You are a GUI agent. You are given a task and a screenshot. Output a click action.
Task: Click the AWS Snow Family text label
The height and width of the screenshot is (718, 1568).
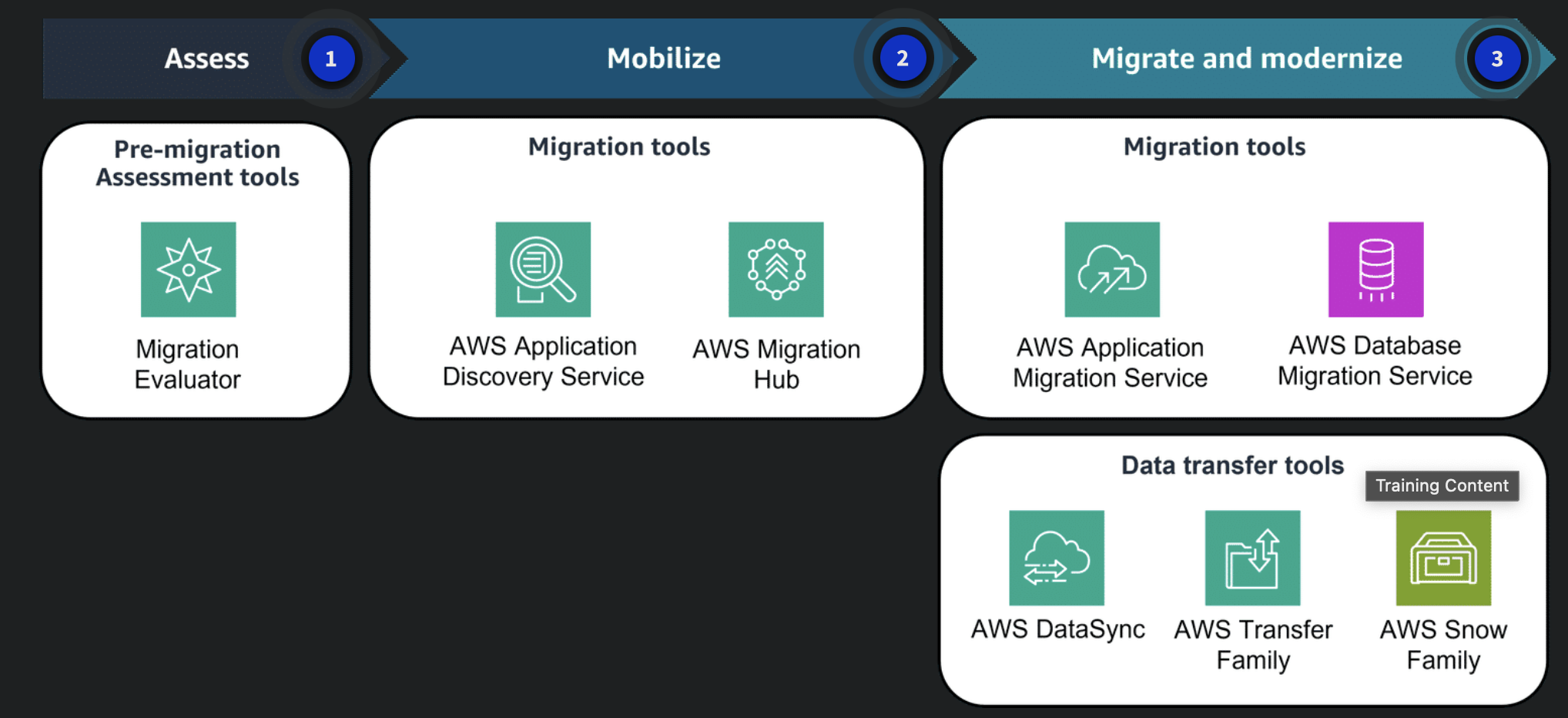click(x=1443, y=645)
